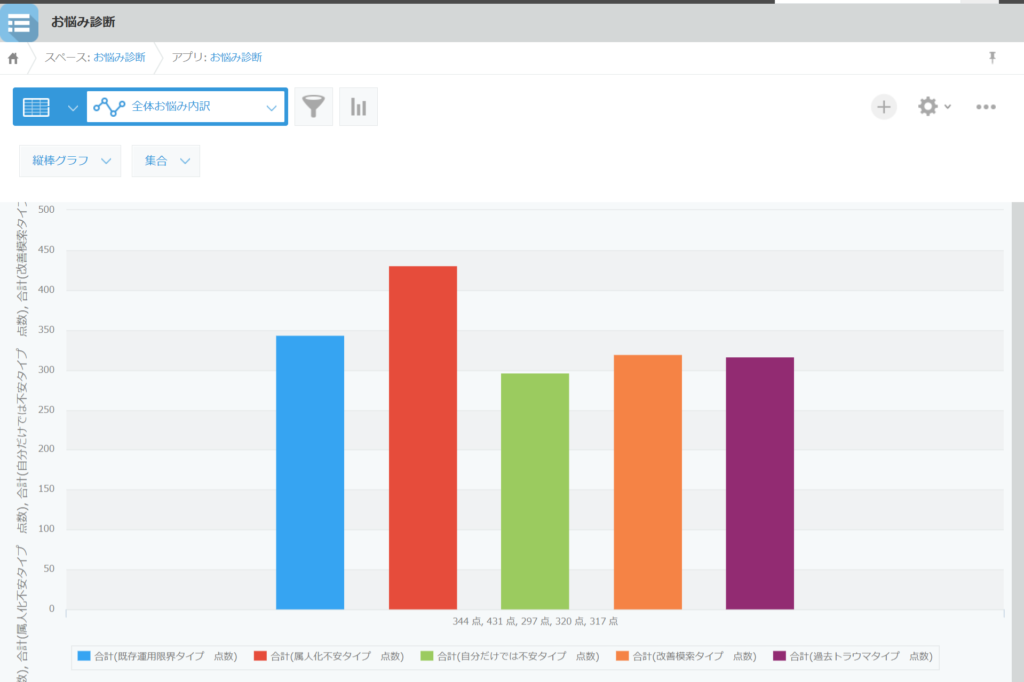Select the table view icon
The width and height of the screenshot is (1024, 682).
click(x=36, y=107)
